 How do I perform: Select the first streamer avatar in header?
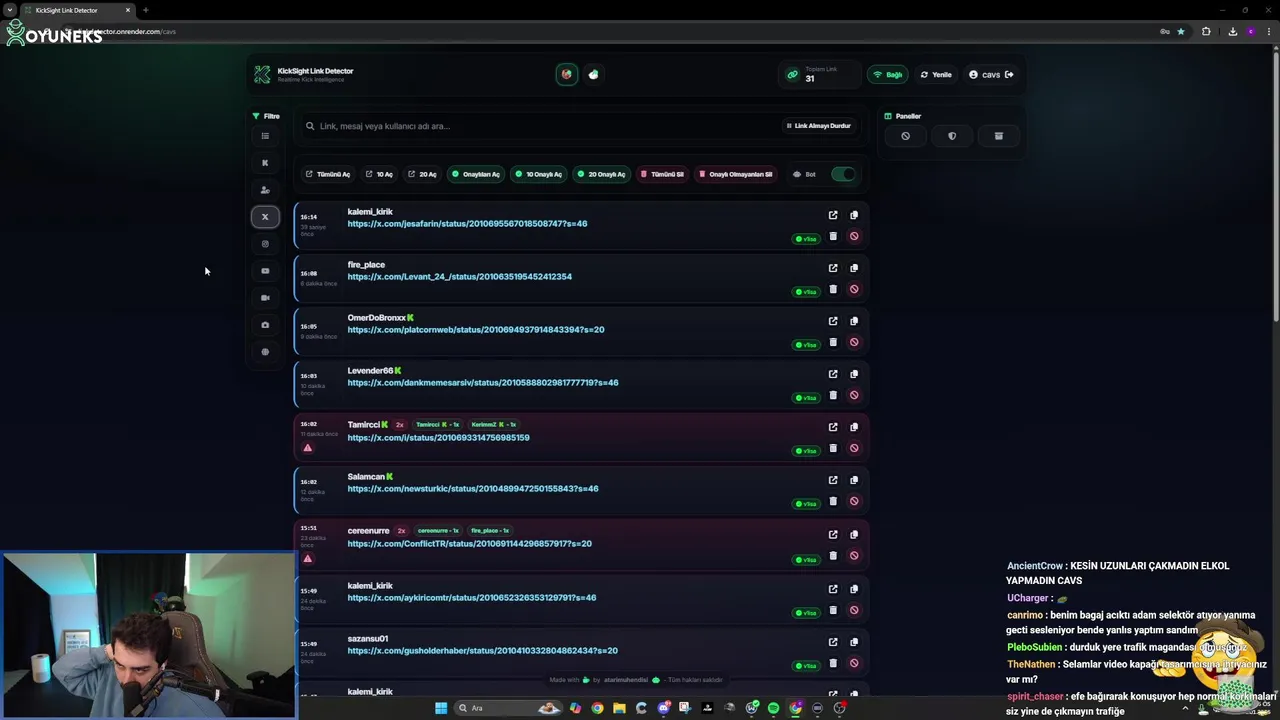567,74
